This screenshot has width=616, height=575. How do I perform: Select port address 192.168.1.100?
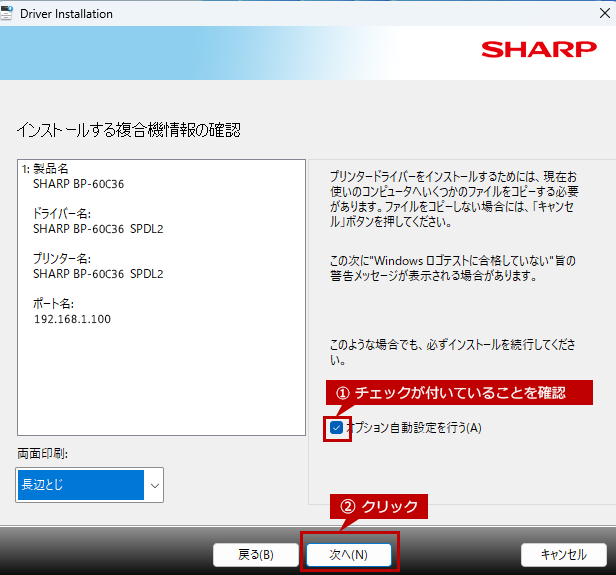point(72,319)
